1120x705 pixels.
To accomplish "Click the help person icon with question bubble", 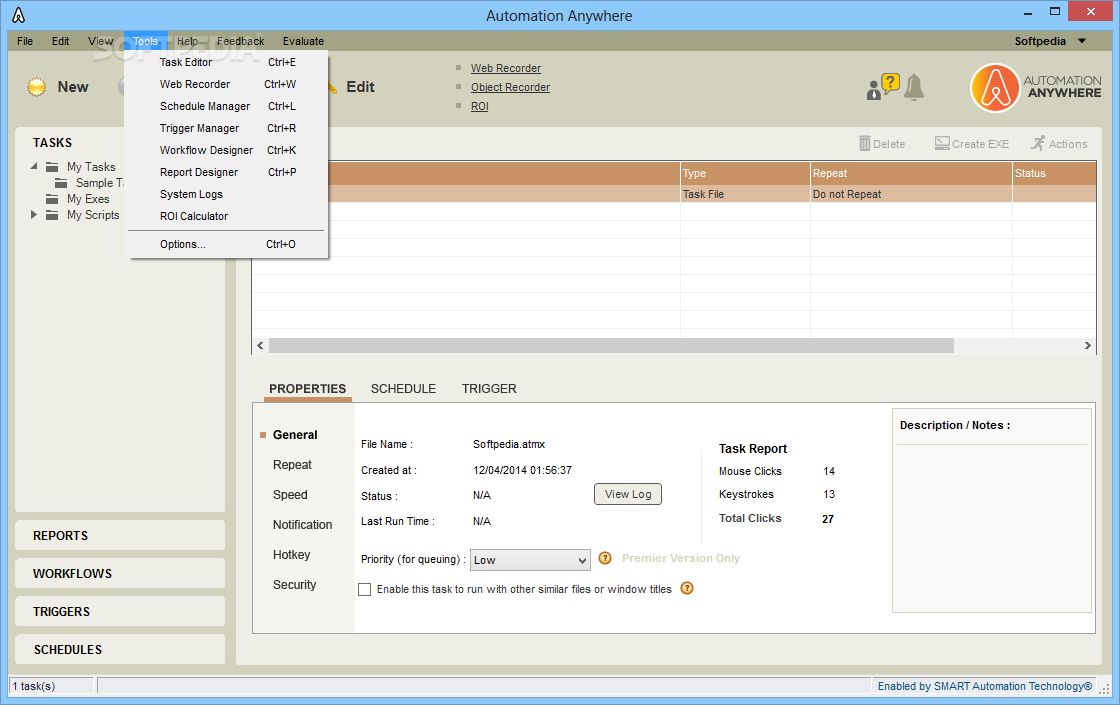I will point(883,86).
